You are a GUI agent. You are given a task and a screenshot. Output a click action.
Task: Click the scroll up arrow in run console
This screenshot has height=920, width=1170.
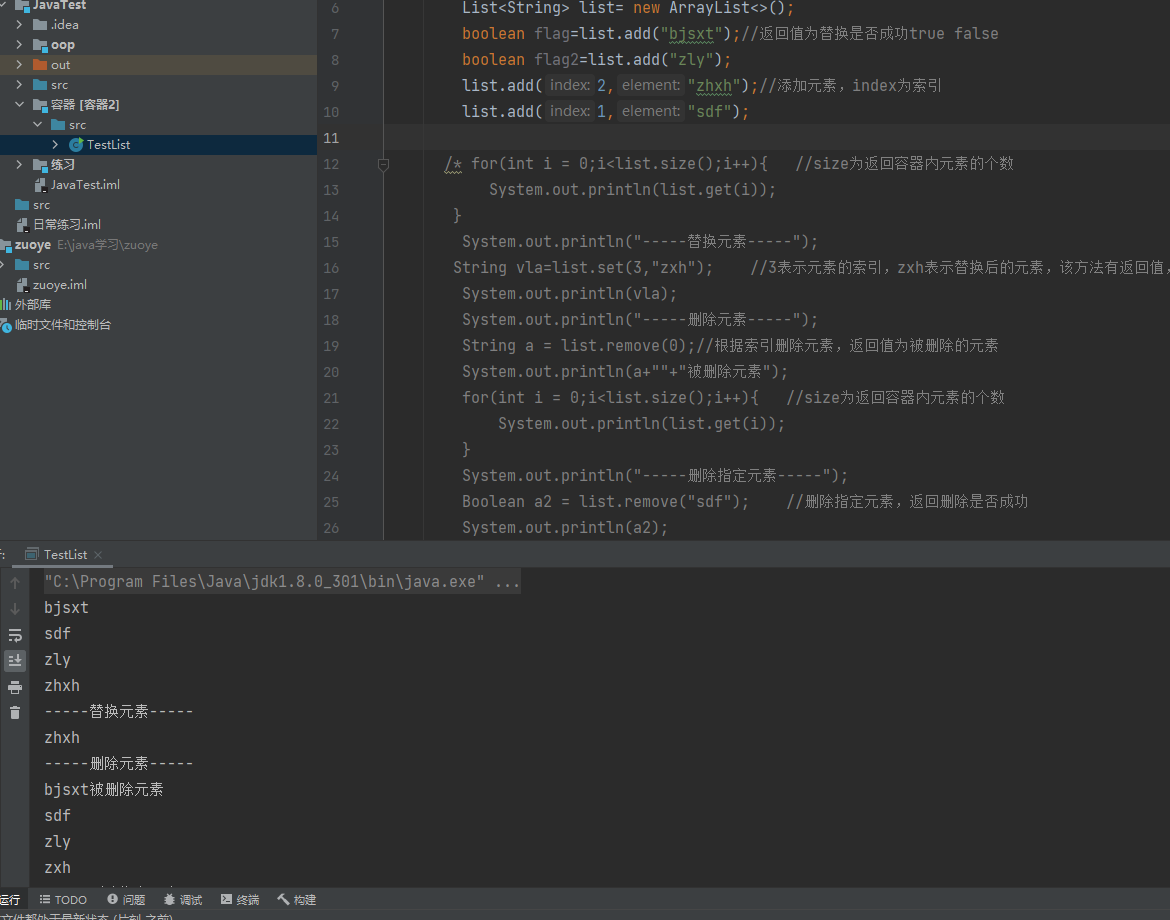click(15, 583)
